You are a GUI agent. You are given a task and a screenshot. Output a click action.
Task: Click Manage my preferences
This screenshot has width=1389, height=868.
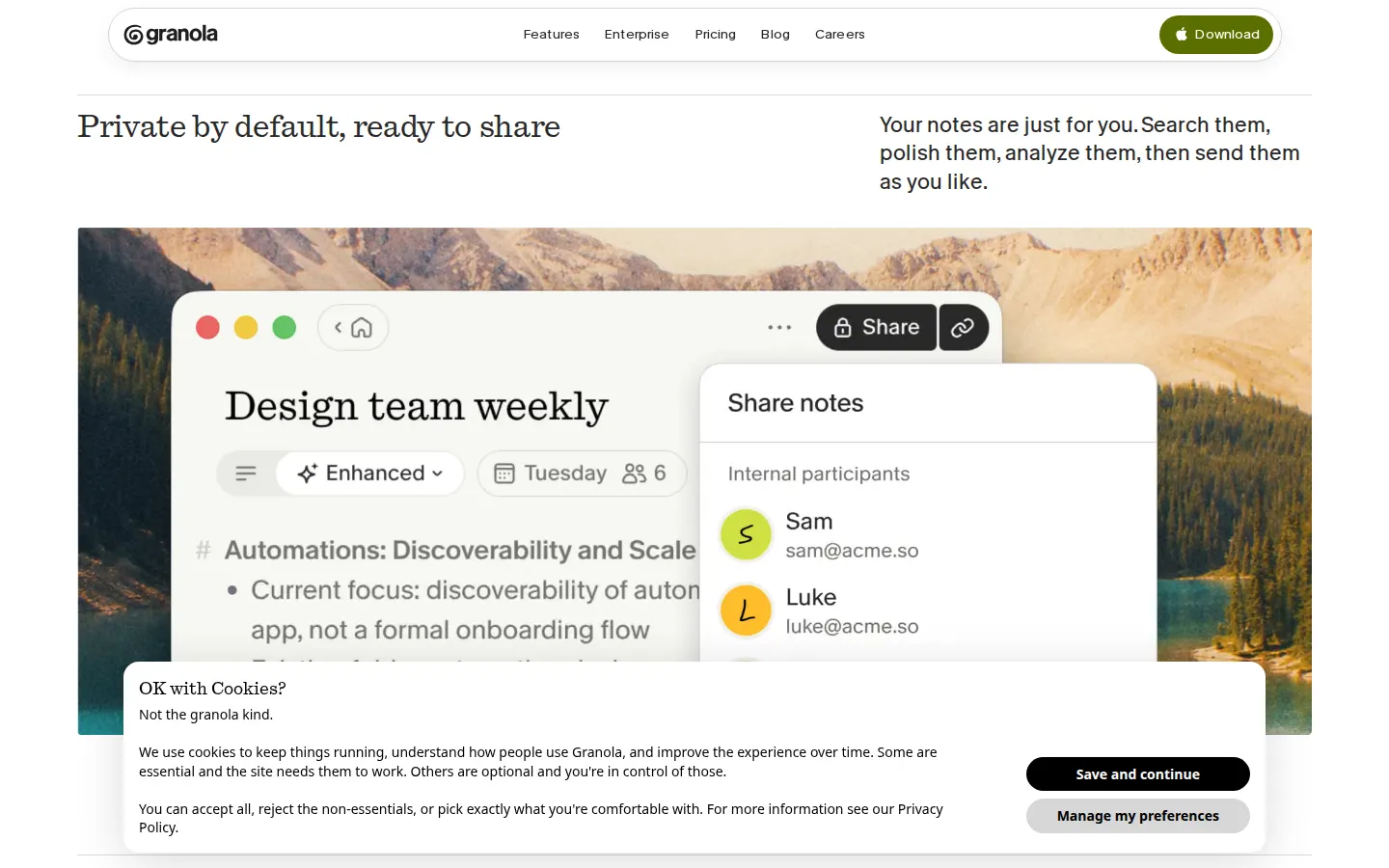pyautogui.click(x=1138, y=816)
